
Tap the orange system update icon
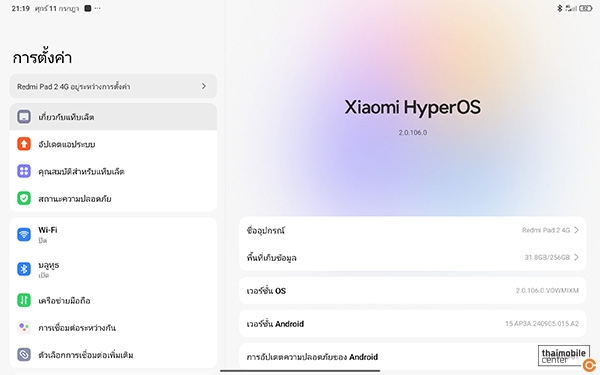pyautogui.click(x=24, y=144)
